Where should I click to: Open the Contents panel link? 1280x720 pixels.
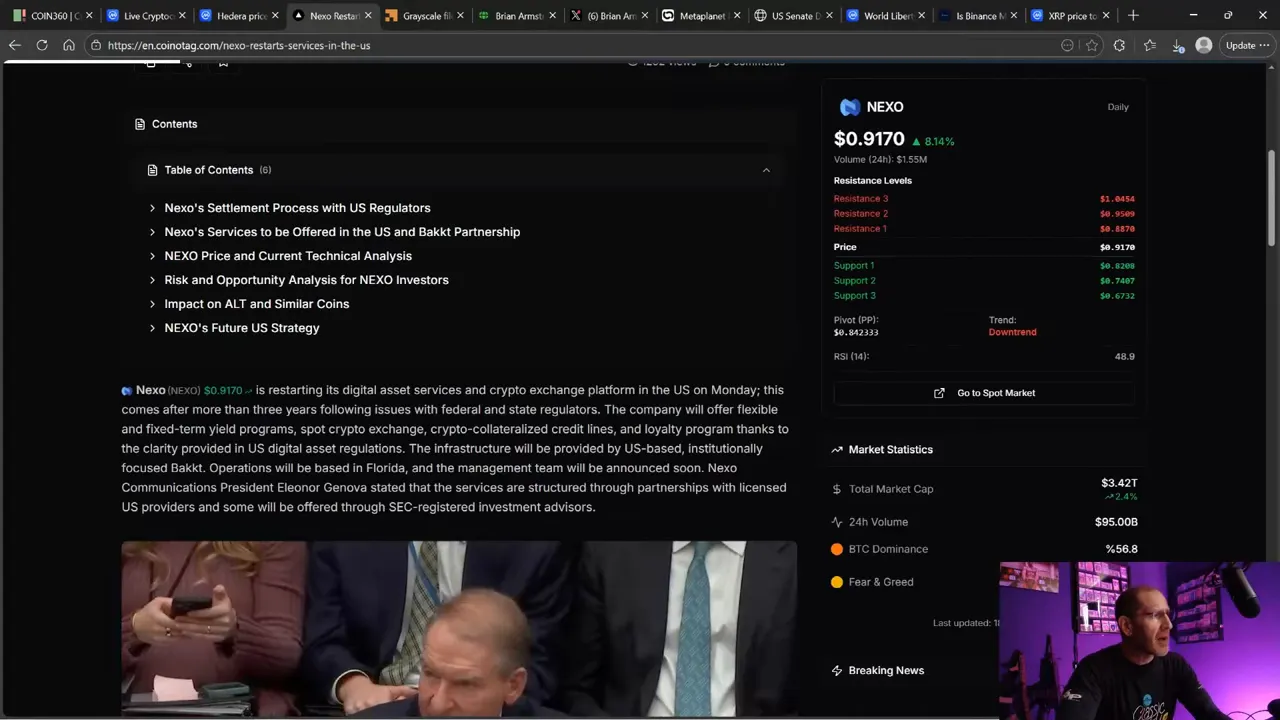click(174, 123)
